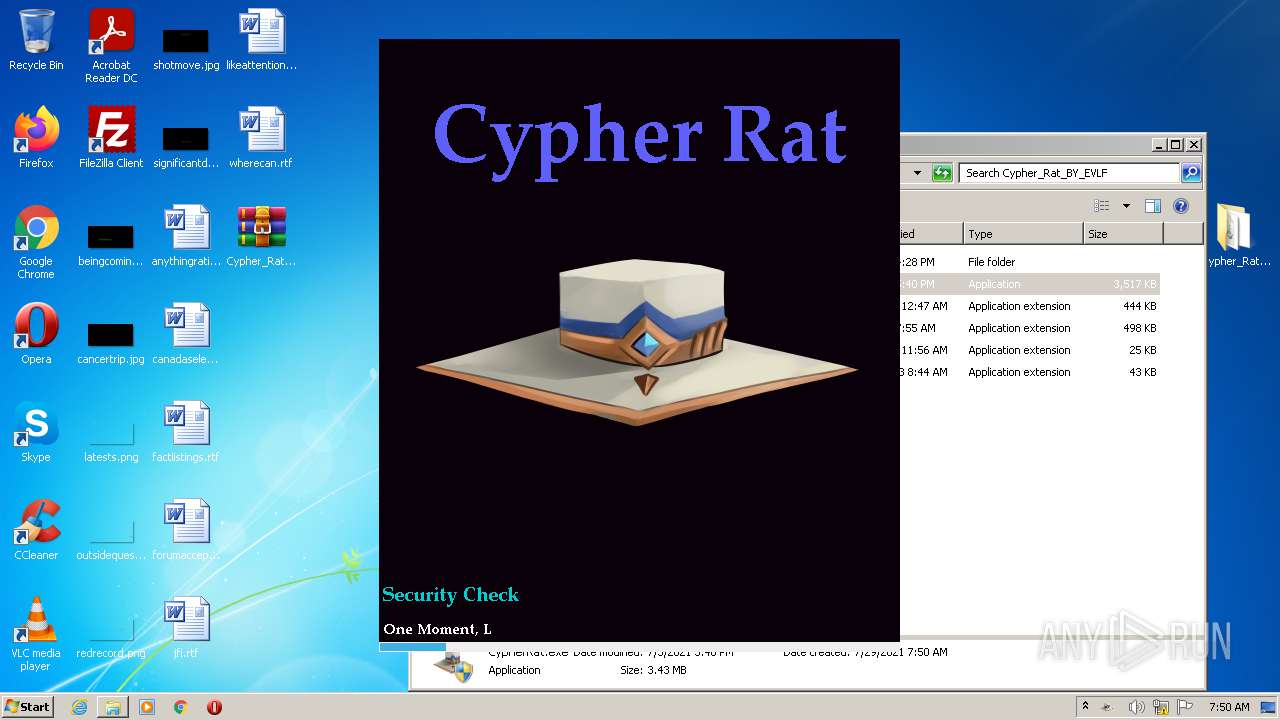Open the Opera desktop shortcut
Viewport: 1280px width, 720px height.
[36, 334]
